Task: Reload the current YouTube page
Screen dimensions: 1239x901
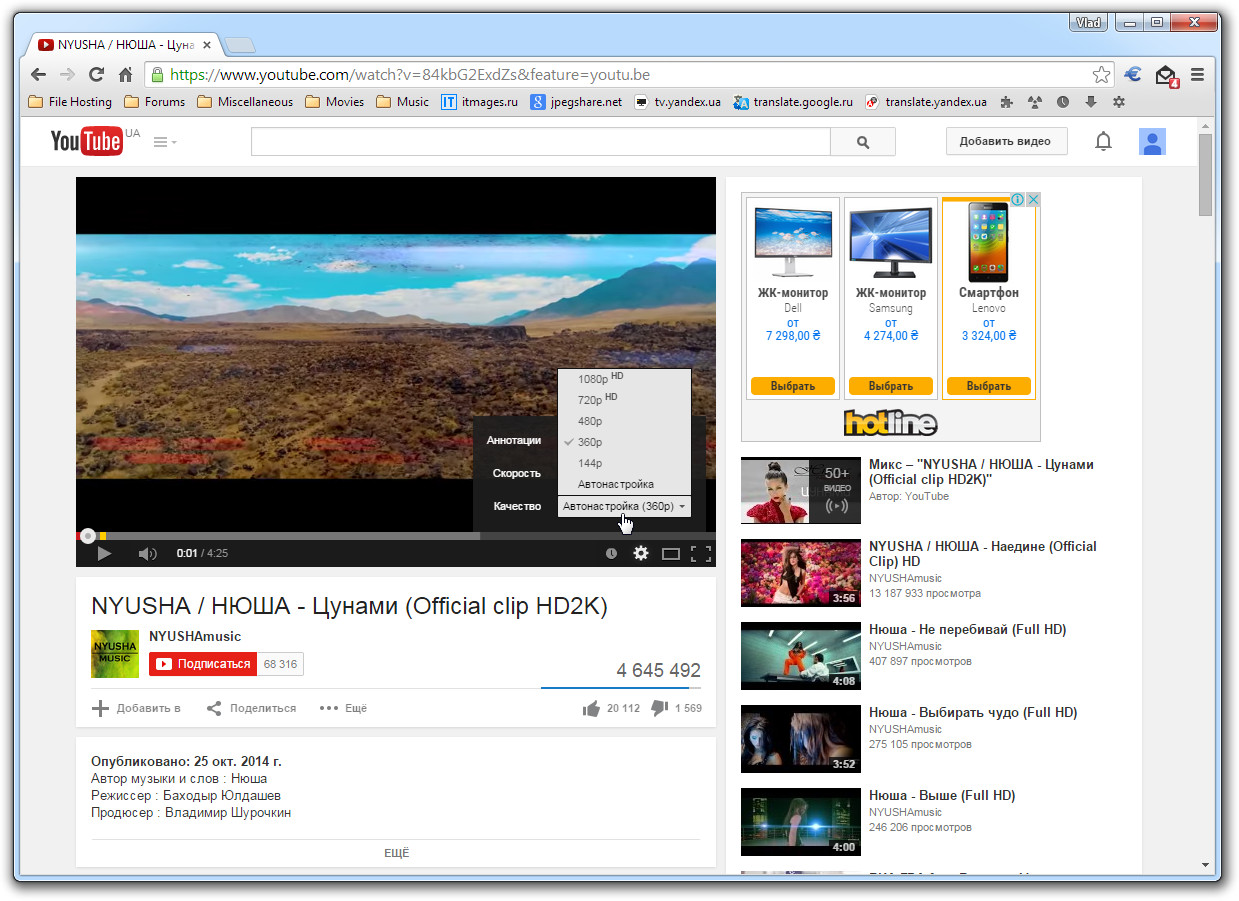Action: coord(96,74)
